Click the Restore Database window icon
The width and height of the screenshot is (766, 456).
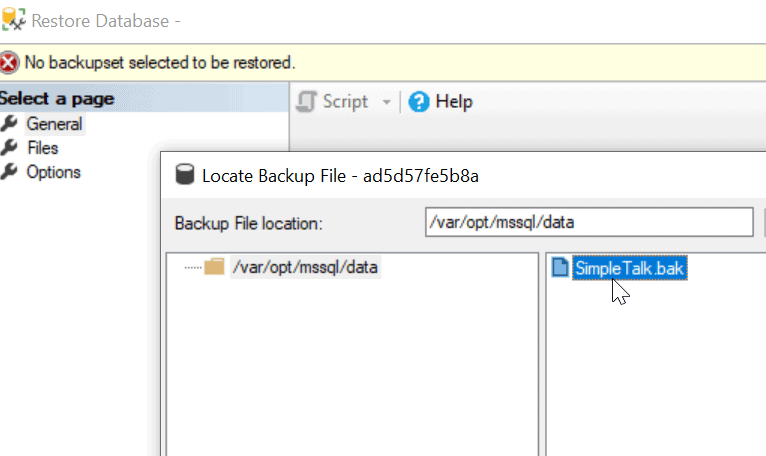pyautogui.click(x=14, y=20)
